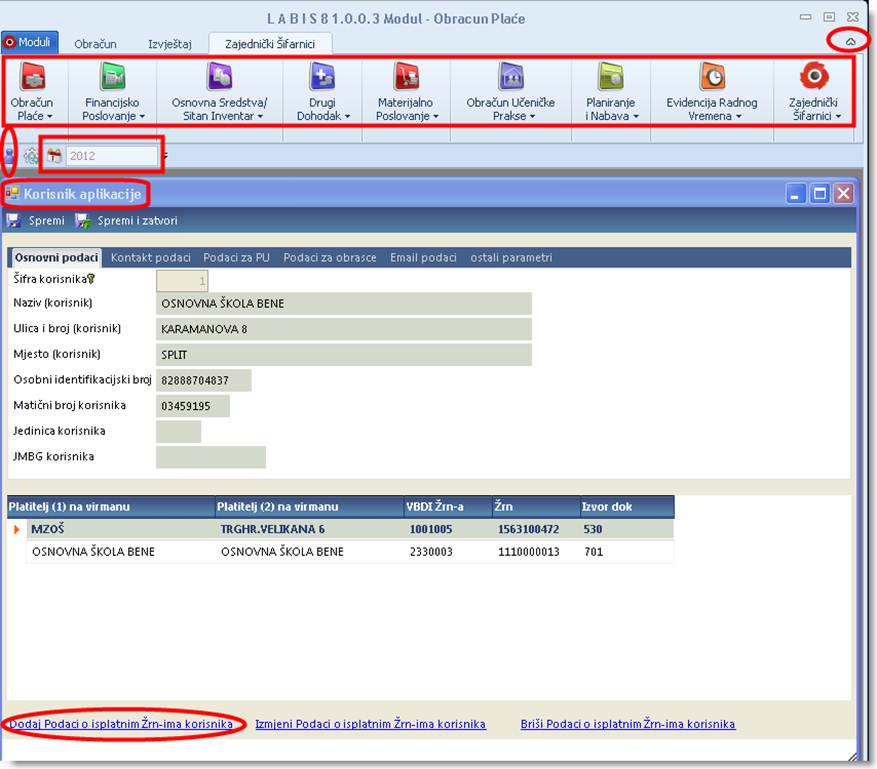Click Dodaj Podaci o isplatnim Žrn-ima link

[x=121, y=724]
